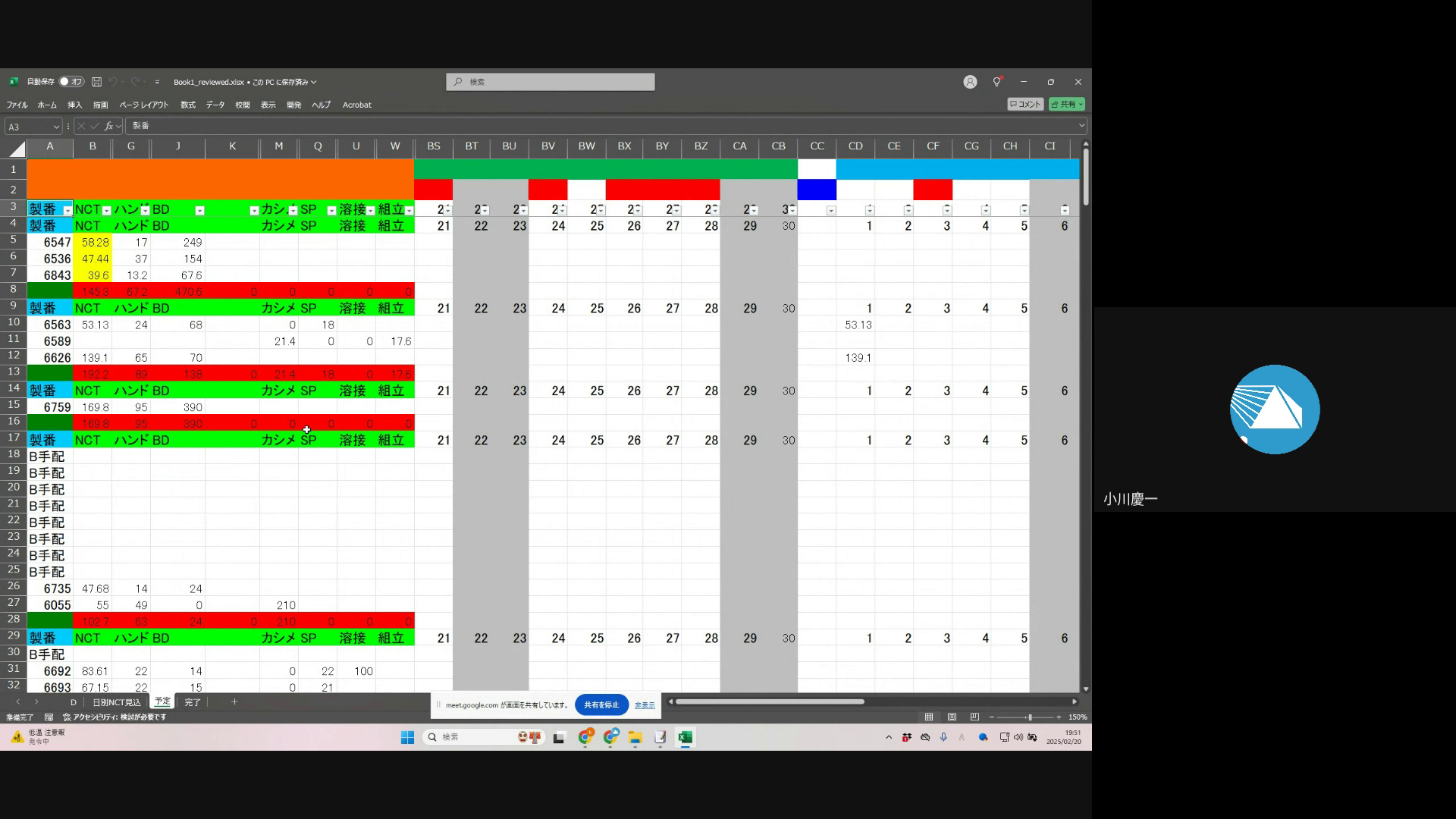This screenshot has height=819, width=1456.
Task: Switch to Page Layout view icon
Action: tap(952, 717)
